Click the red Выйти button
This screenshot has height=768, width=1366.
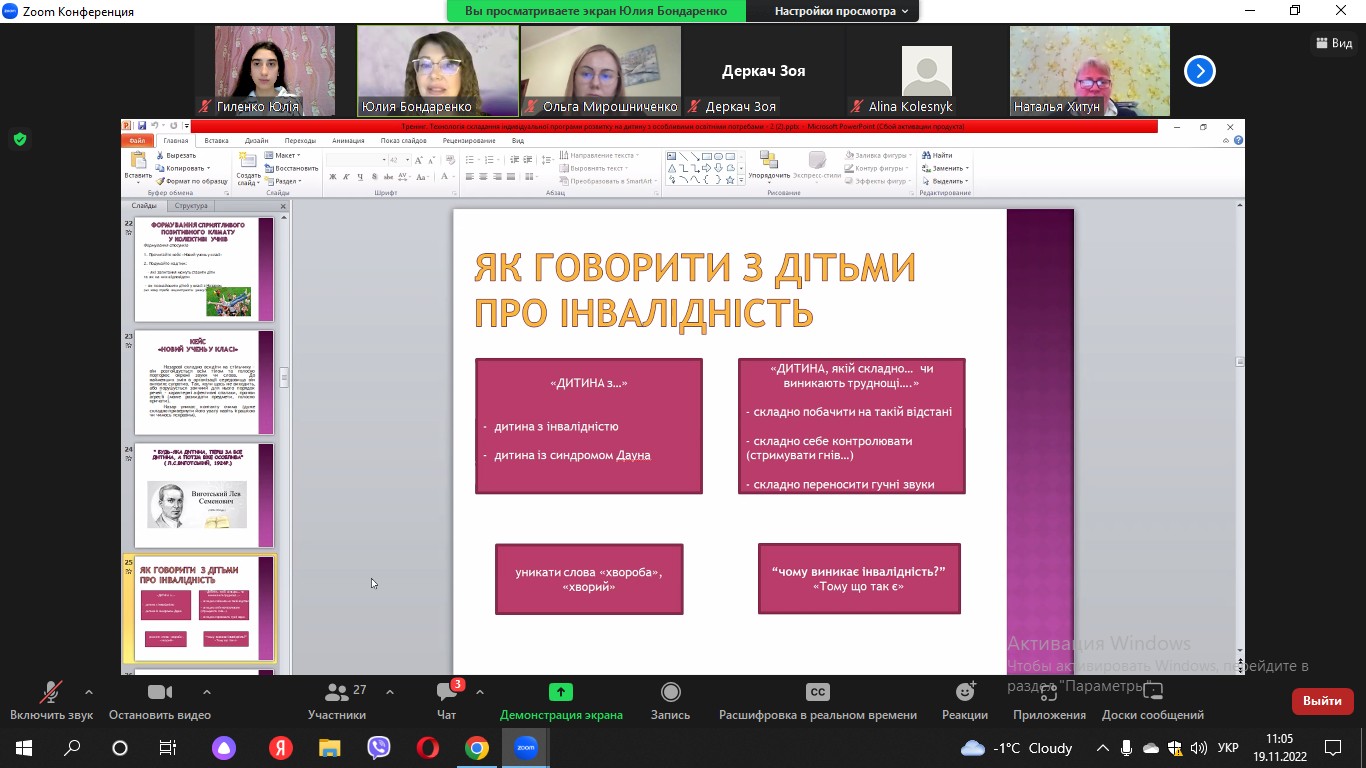click(x=1322, y=701)
